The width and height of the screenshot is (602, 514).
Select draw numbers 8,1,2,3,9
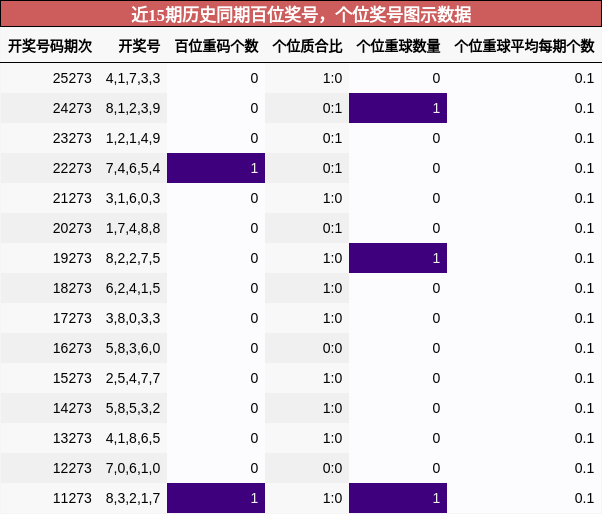pyautogui.click(x=133, y=108)
